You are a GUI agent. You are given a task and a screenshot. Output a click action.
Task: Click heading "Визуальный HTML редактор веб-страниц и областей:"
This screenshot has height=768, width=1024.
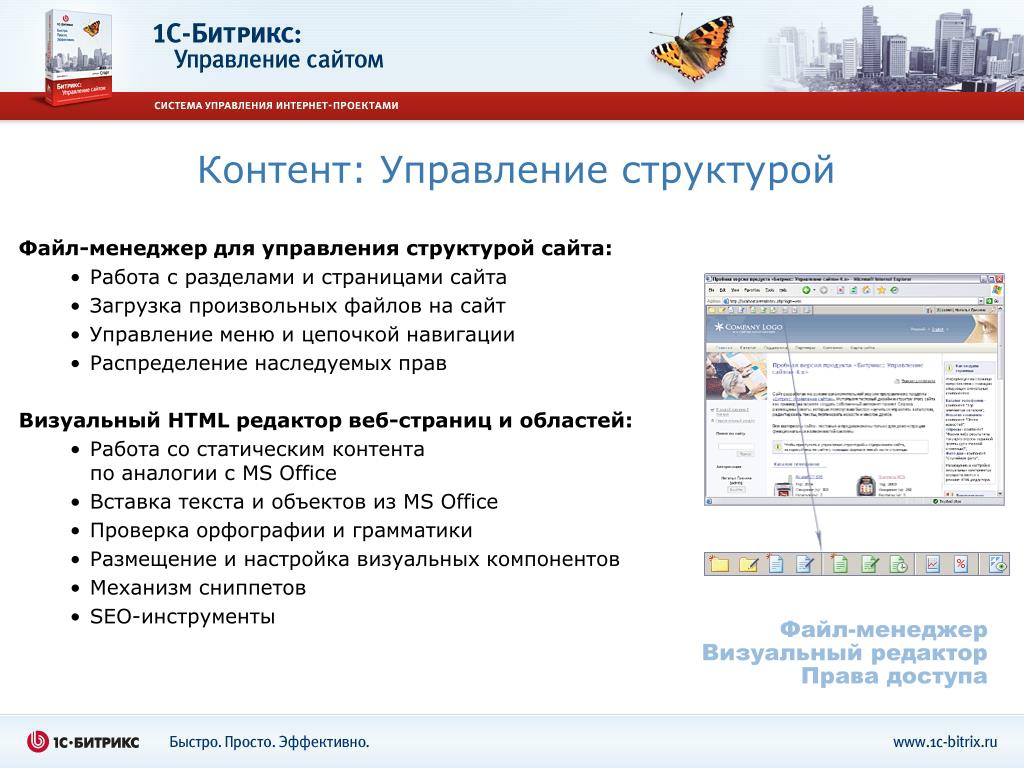point(325,421)
